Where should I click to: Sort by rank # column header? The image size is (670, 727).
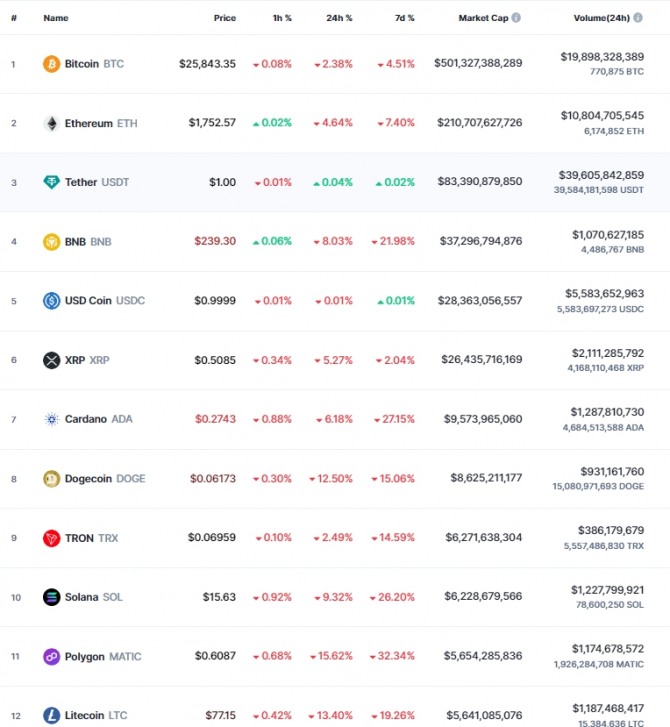pyautogui.click(x=14, y=18)
